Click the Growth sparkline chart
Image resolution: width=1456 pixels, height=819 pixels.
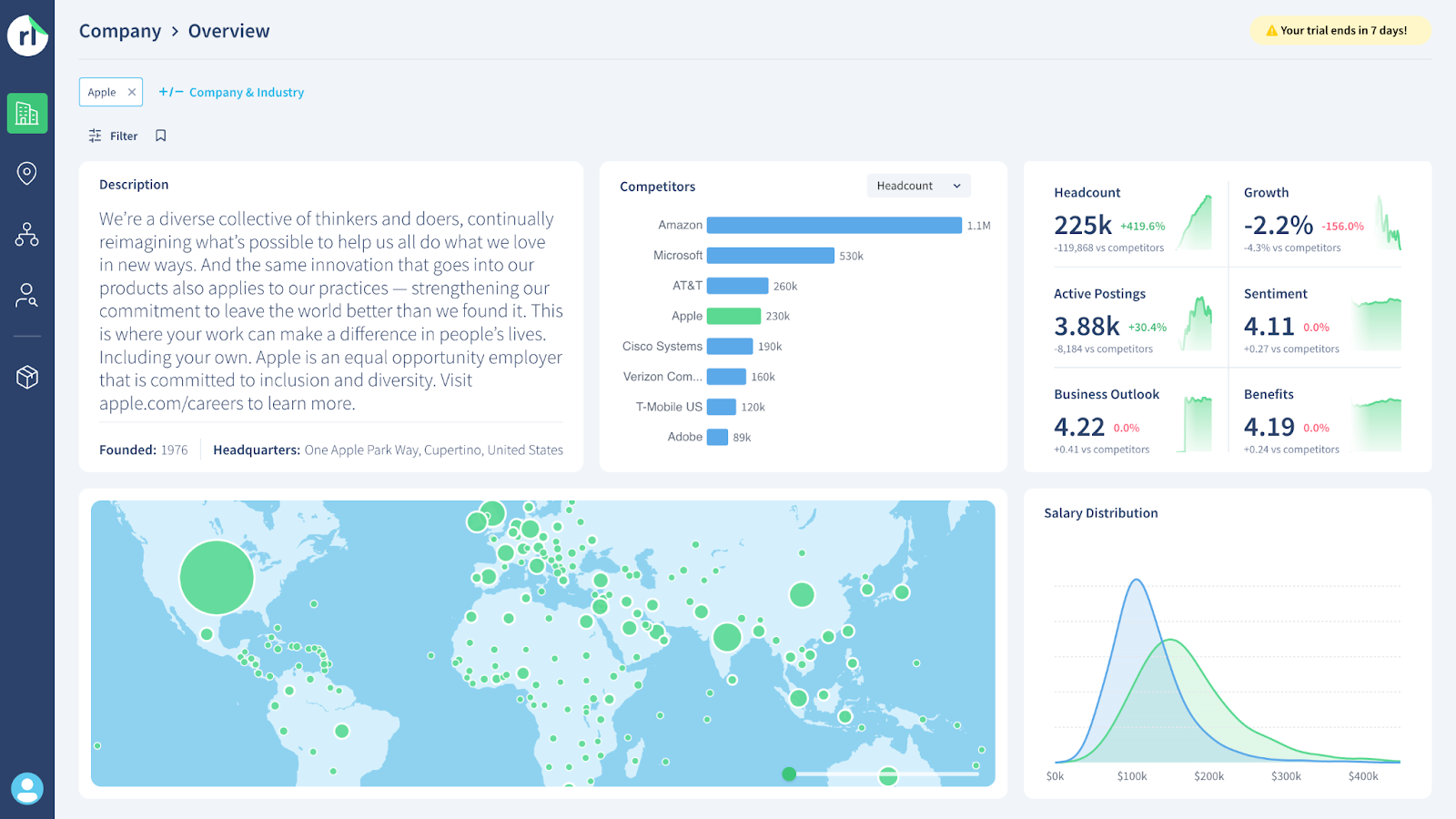click(x=1388, y=222)
